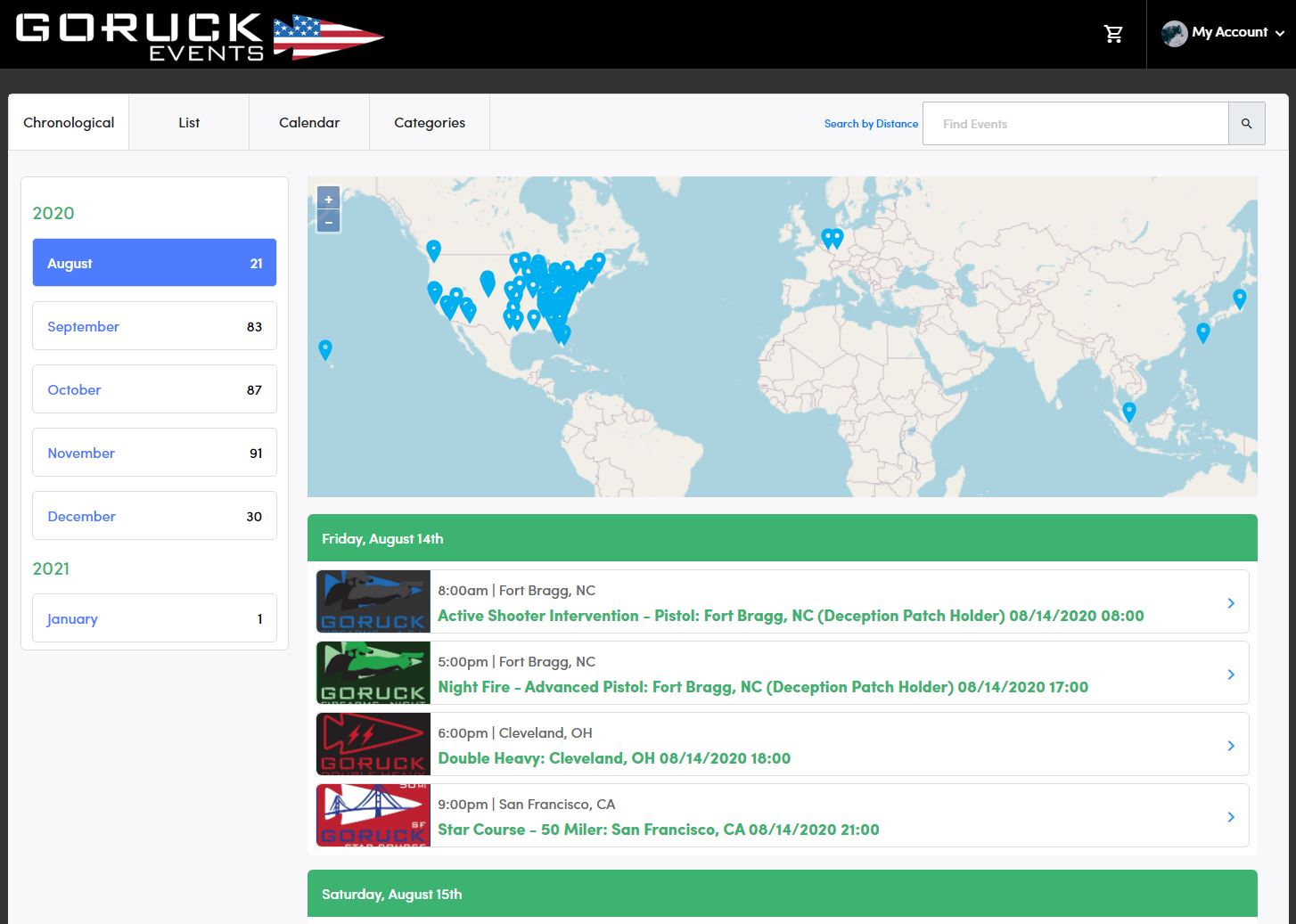1296x924 pixels.
Task: Click the search magnifier icon
Action: pyautogui.click(x=1246, y=123)
